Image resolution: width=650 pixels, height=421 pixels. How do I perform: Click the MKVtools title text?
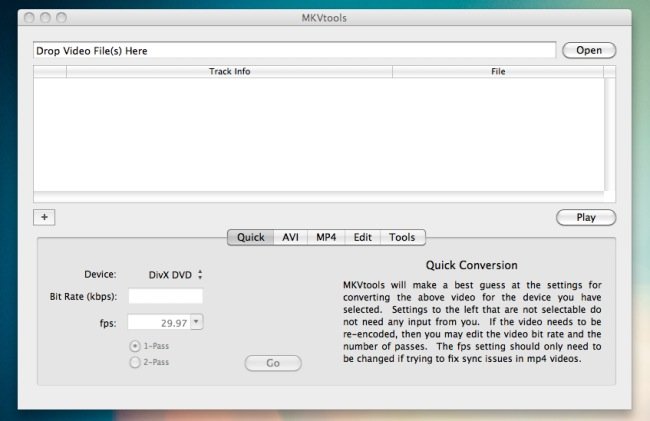pyautogui.click(x=324, y=18)
